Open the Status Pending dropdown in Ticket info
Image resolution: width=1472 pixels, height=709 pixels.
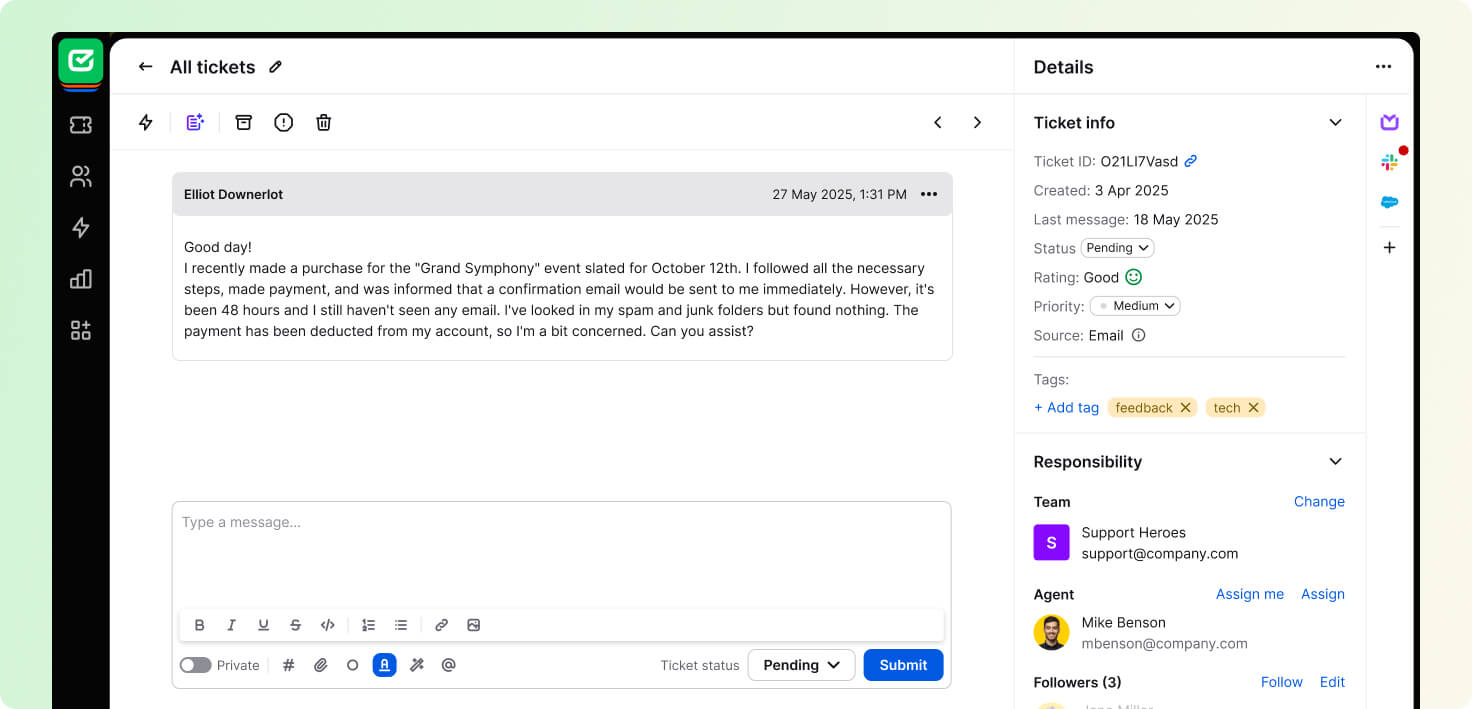[x=1117, y=248]
